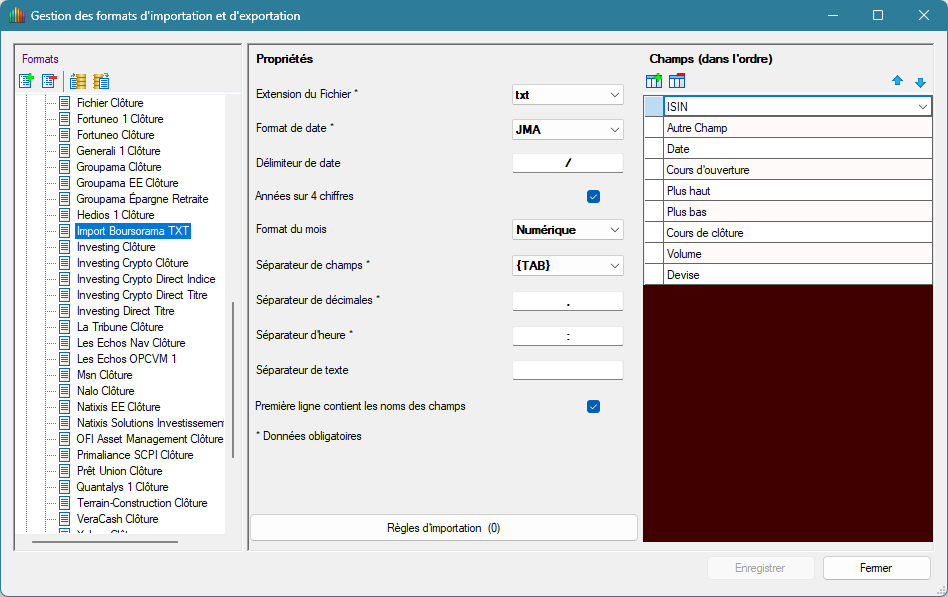This screenshot has width=948, height=597.
Task: Toggle the Années sur 4 chiffres checkbox
Action: pos(593,197)
